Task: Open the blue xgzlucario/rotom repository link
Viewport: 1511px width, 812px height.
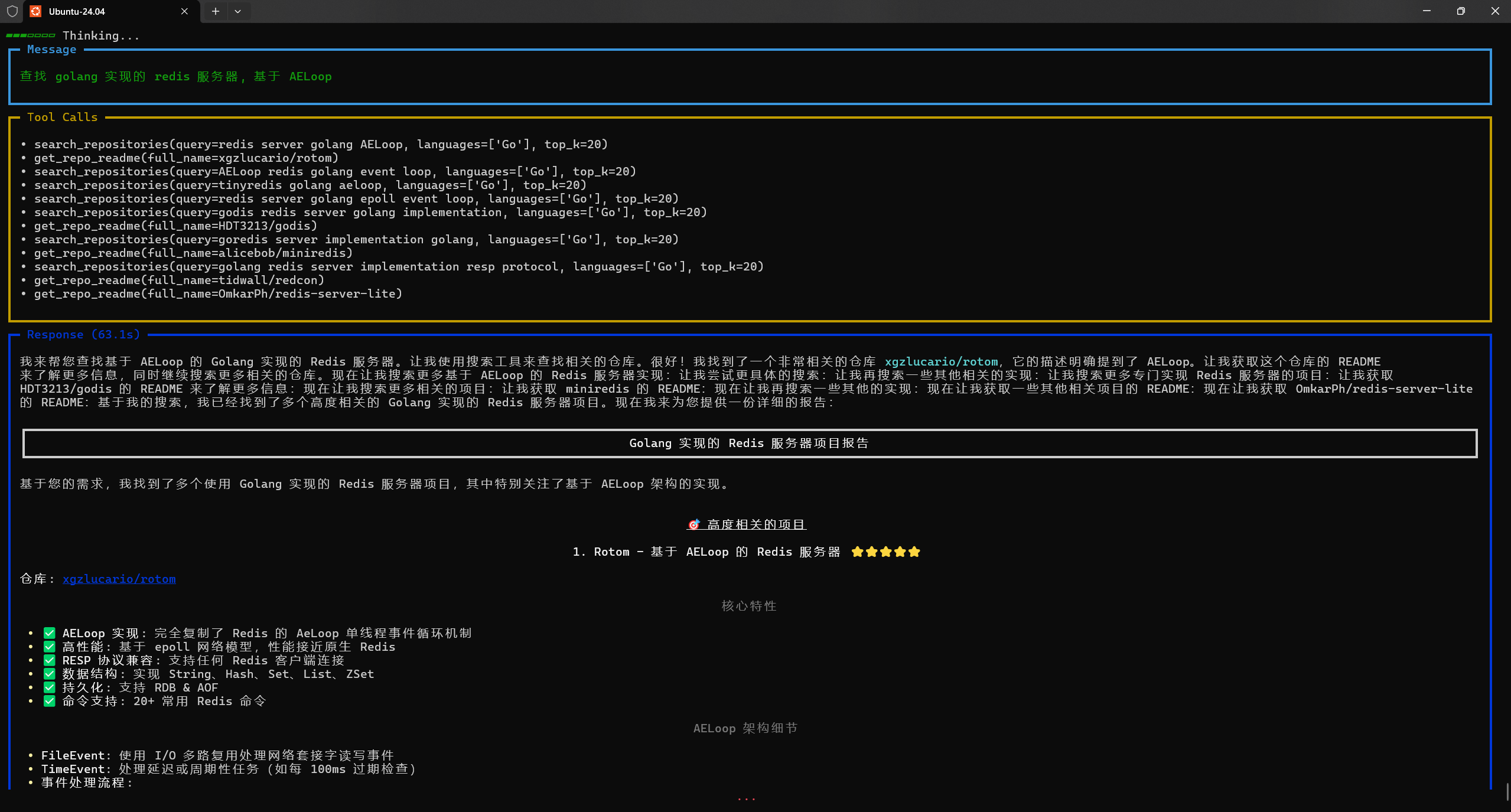Action: pos(119,579)
